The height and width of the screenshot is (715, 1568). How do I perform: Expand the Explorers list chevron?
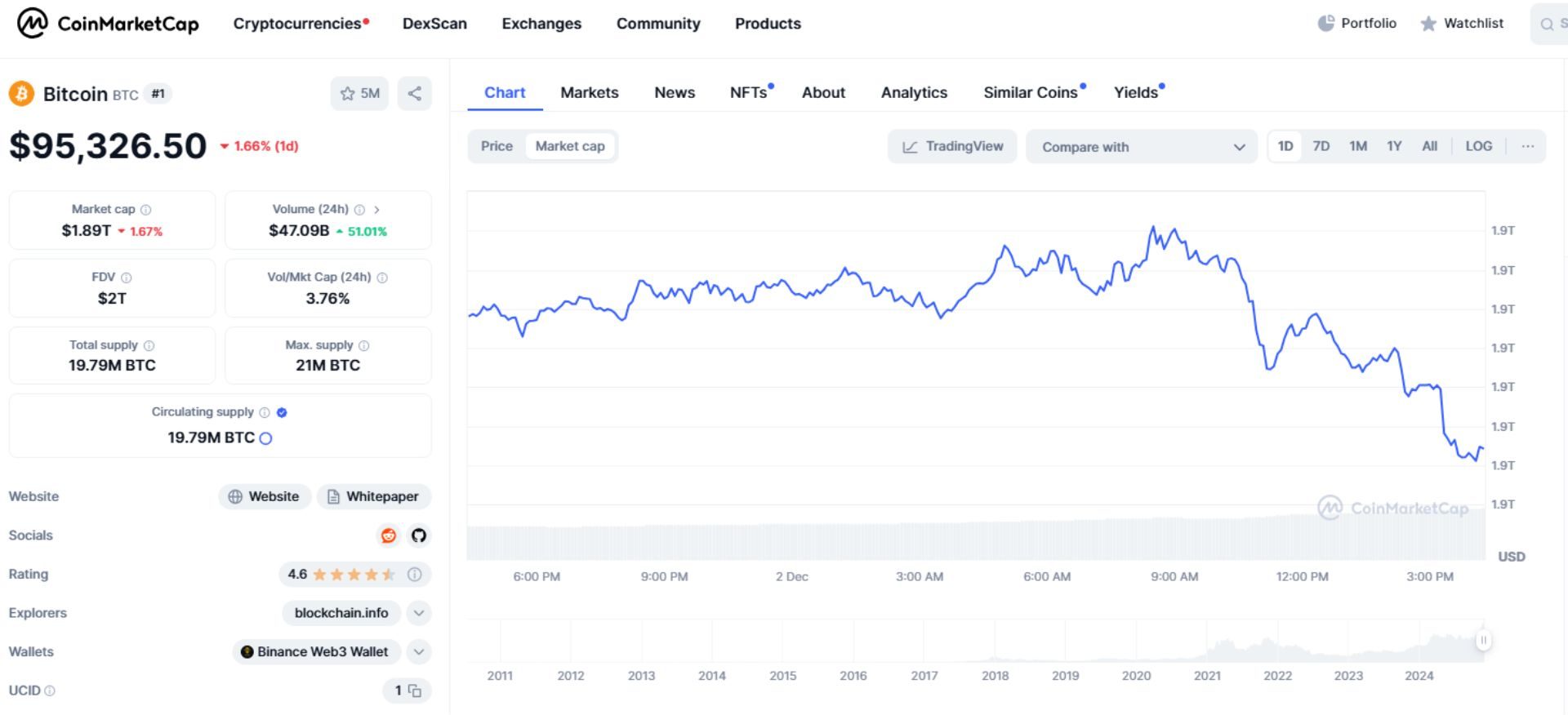point(419,613)
